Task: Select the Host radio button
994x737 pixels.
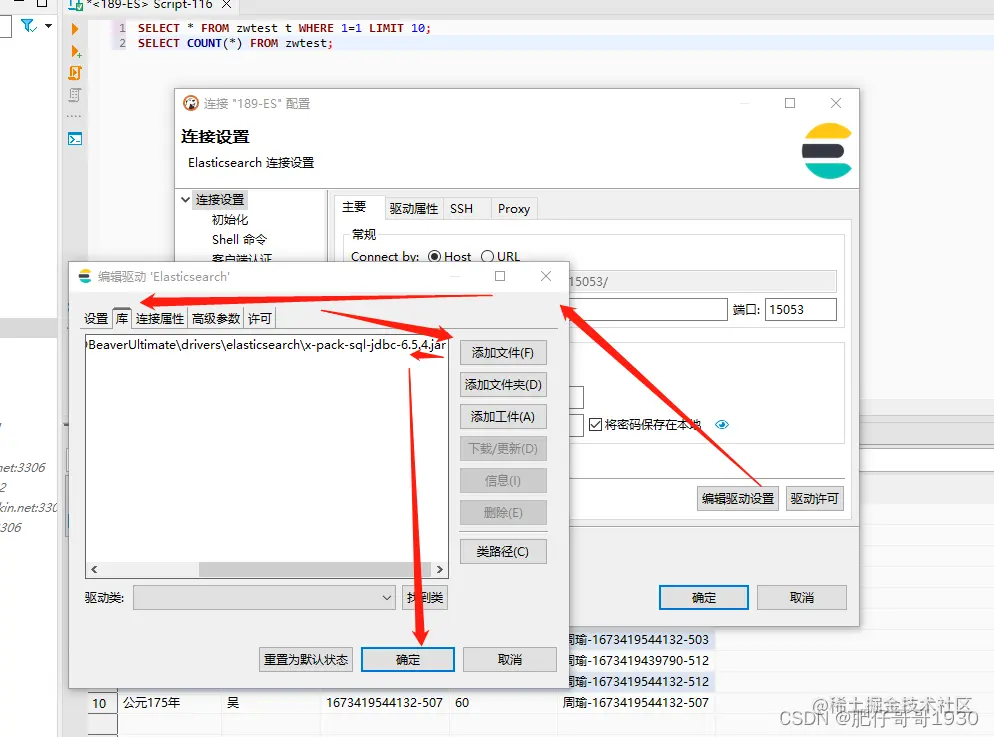Action: tap(434, 257)
